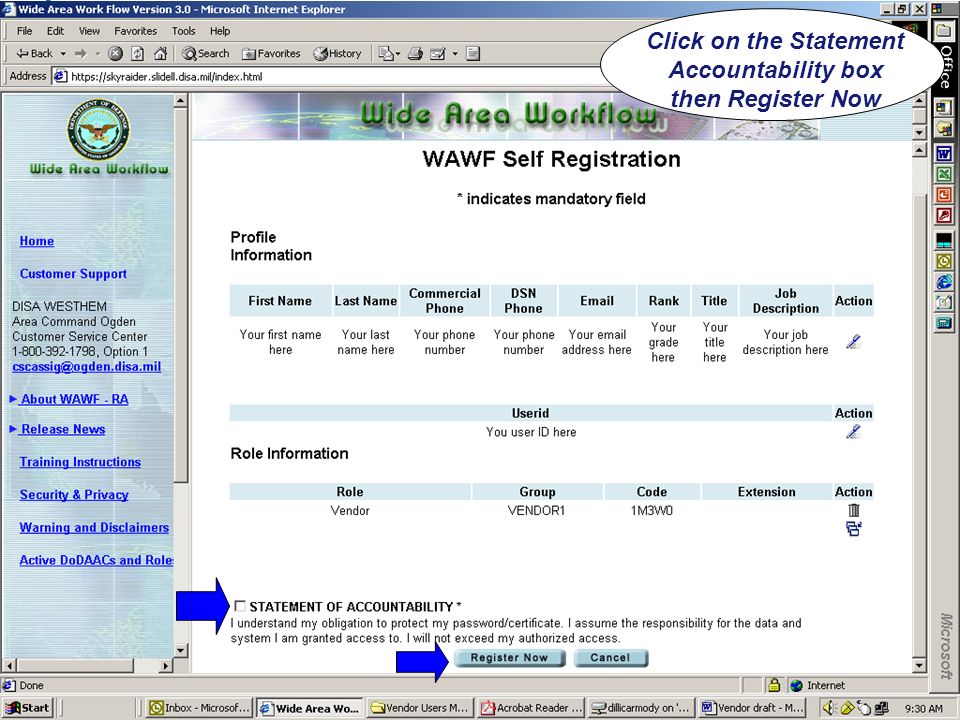Click the Start button on the taskbar

27,708
